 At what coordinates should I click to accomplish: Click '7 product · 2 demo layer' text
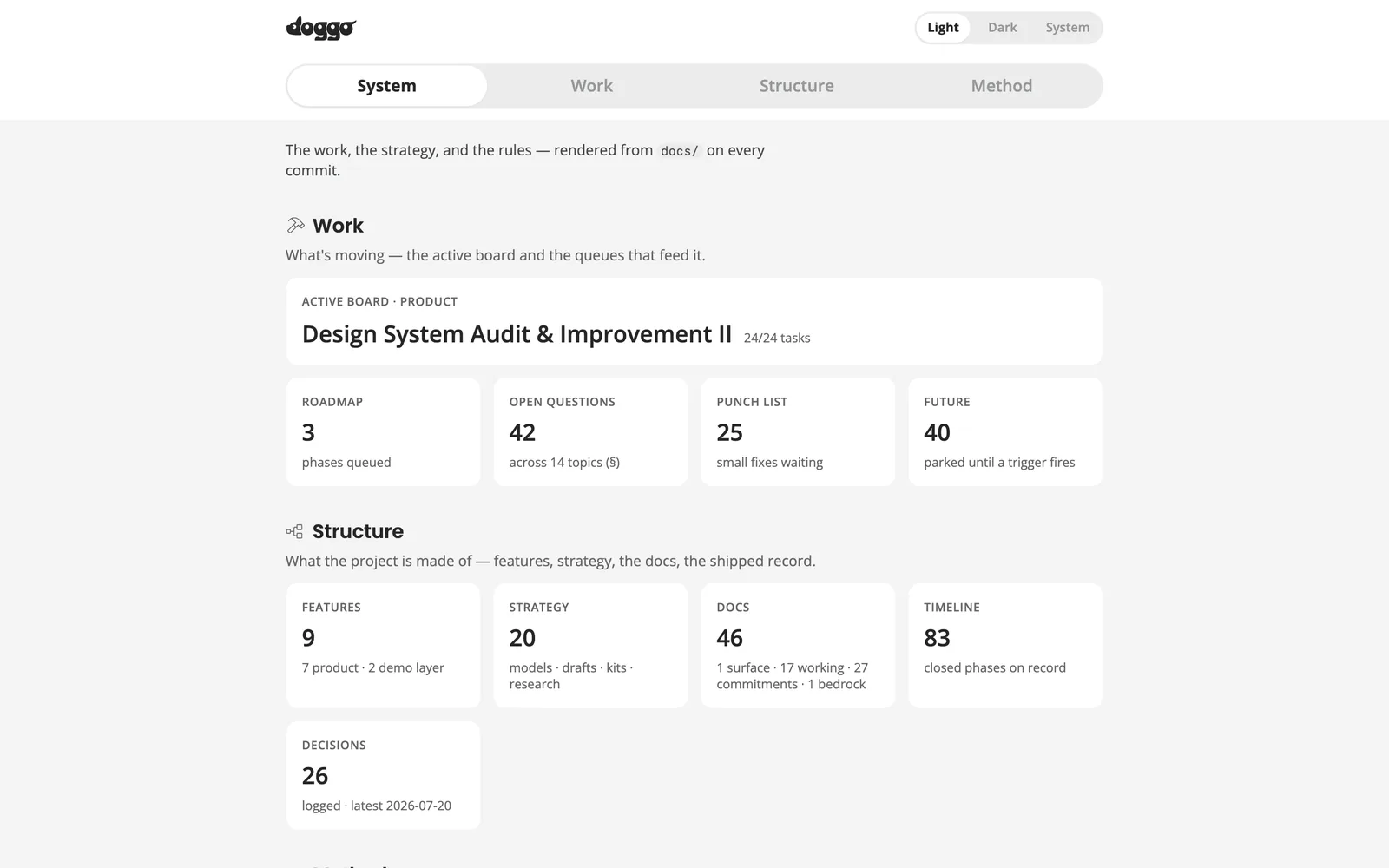click(x=373, y=667)
